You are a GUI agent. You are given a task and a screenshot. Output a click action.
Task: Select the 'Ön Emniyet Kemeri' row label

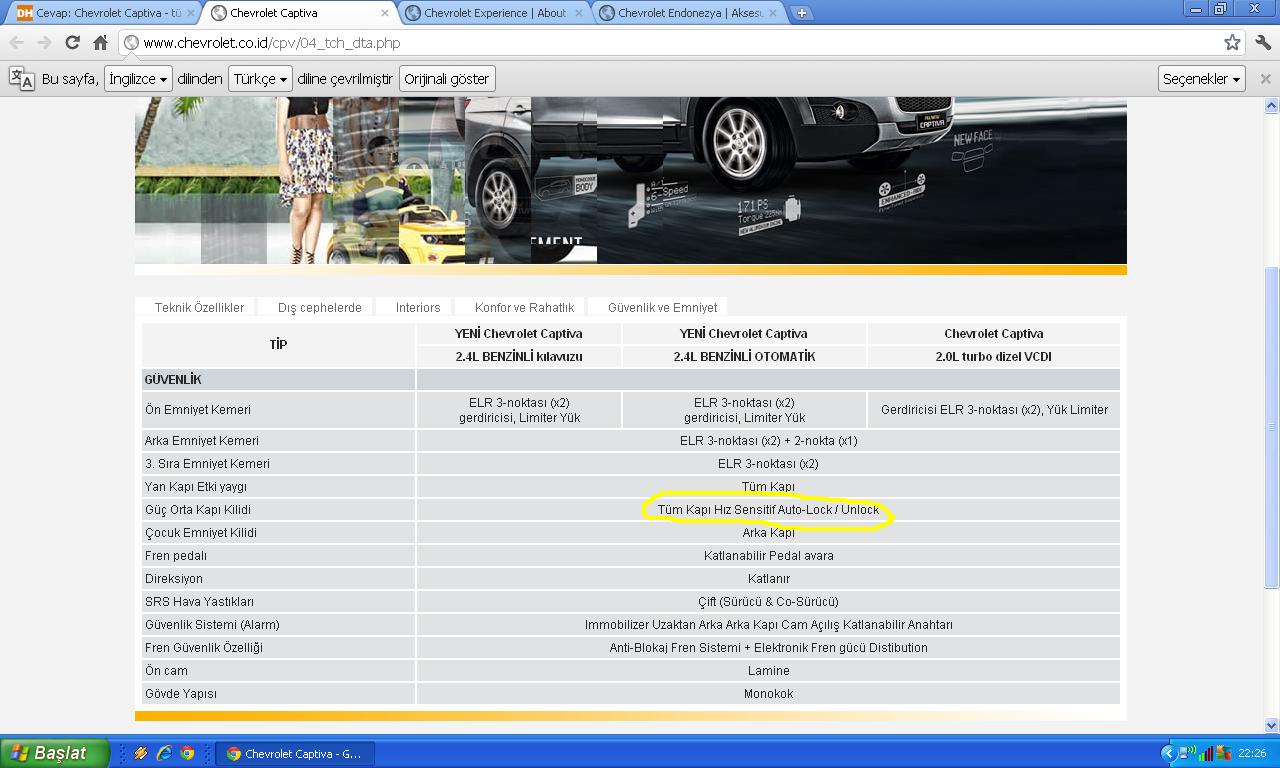point(197,409)
